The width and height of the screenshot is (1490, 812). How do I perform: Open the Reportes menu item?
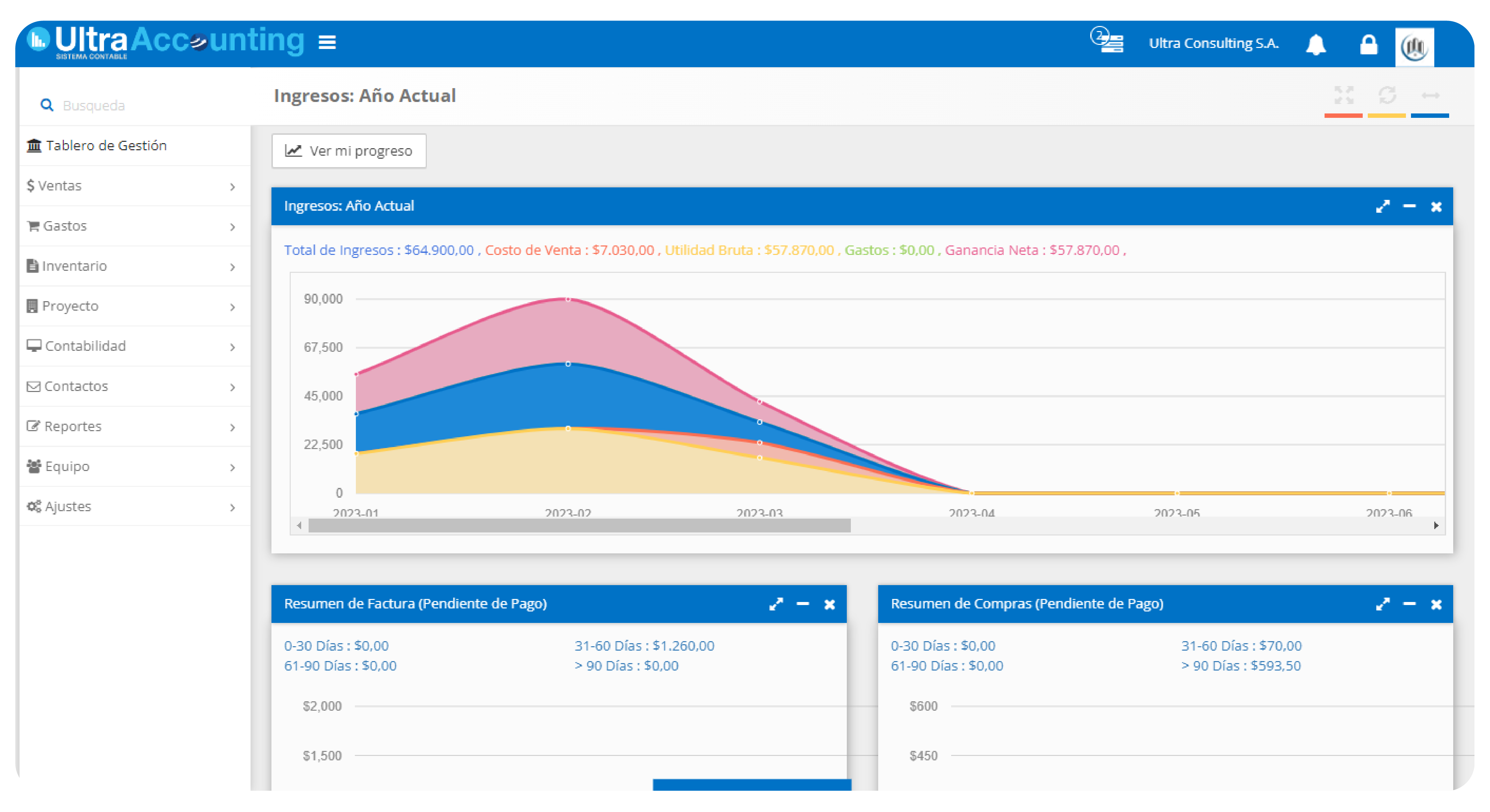pos(73,426)
